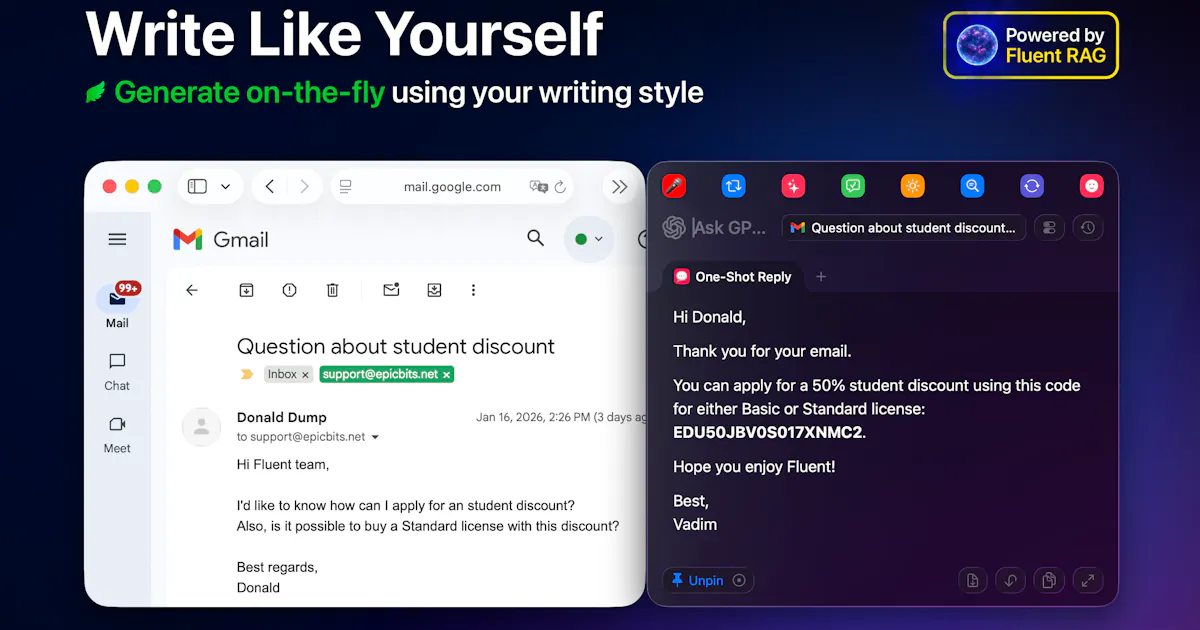The height and width of the screenshot is (630, 1200).
Task: Click the undo arrow icon in Fluent
Action: point(1011,580)
